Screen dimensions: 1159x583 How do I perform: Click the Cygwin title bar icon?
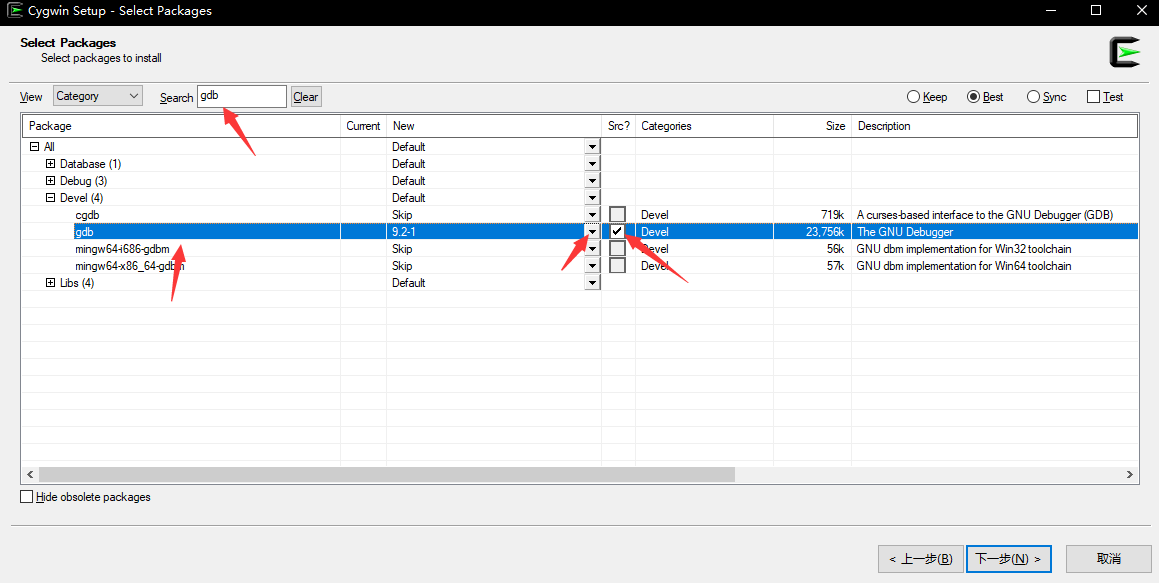(14, 10)
